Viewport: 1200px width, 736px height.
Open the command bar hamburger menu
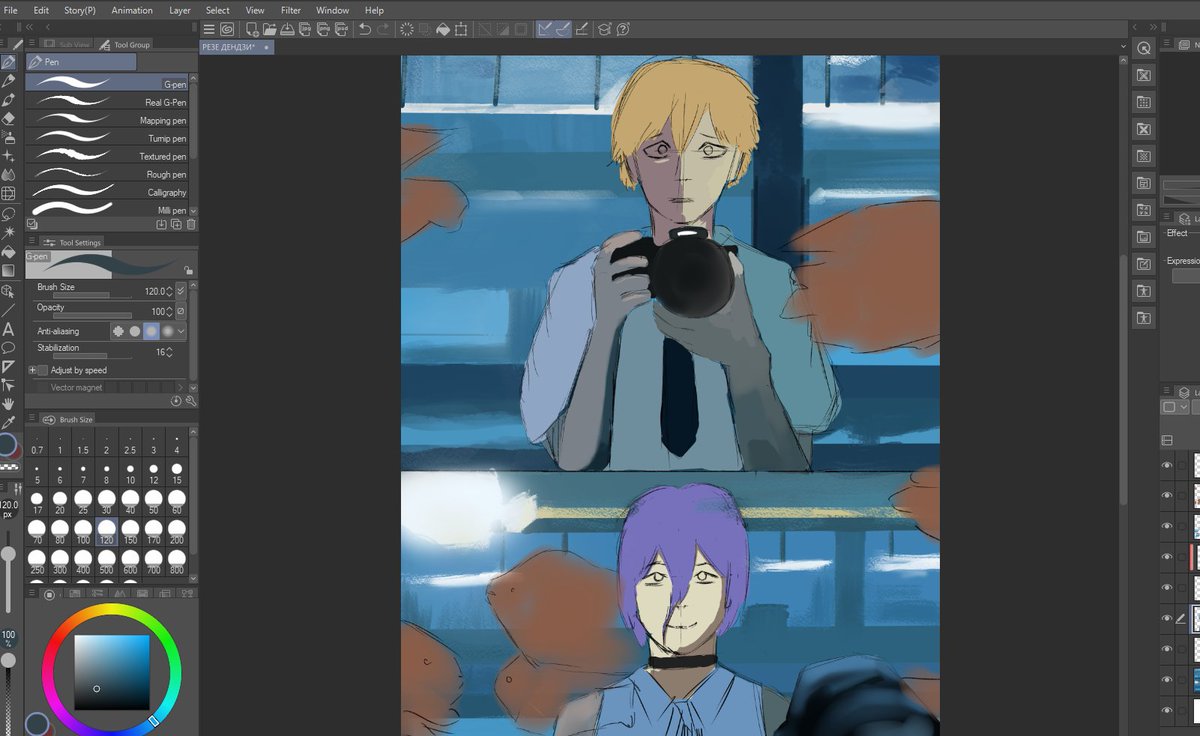click(x=209, y=29)
